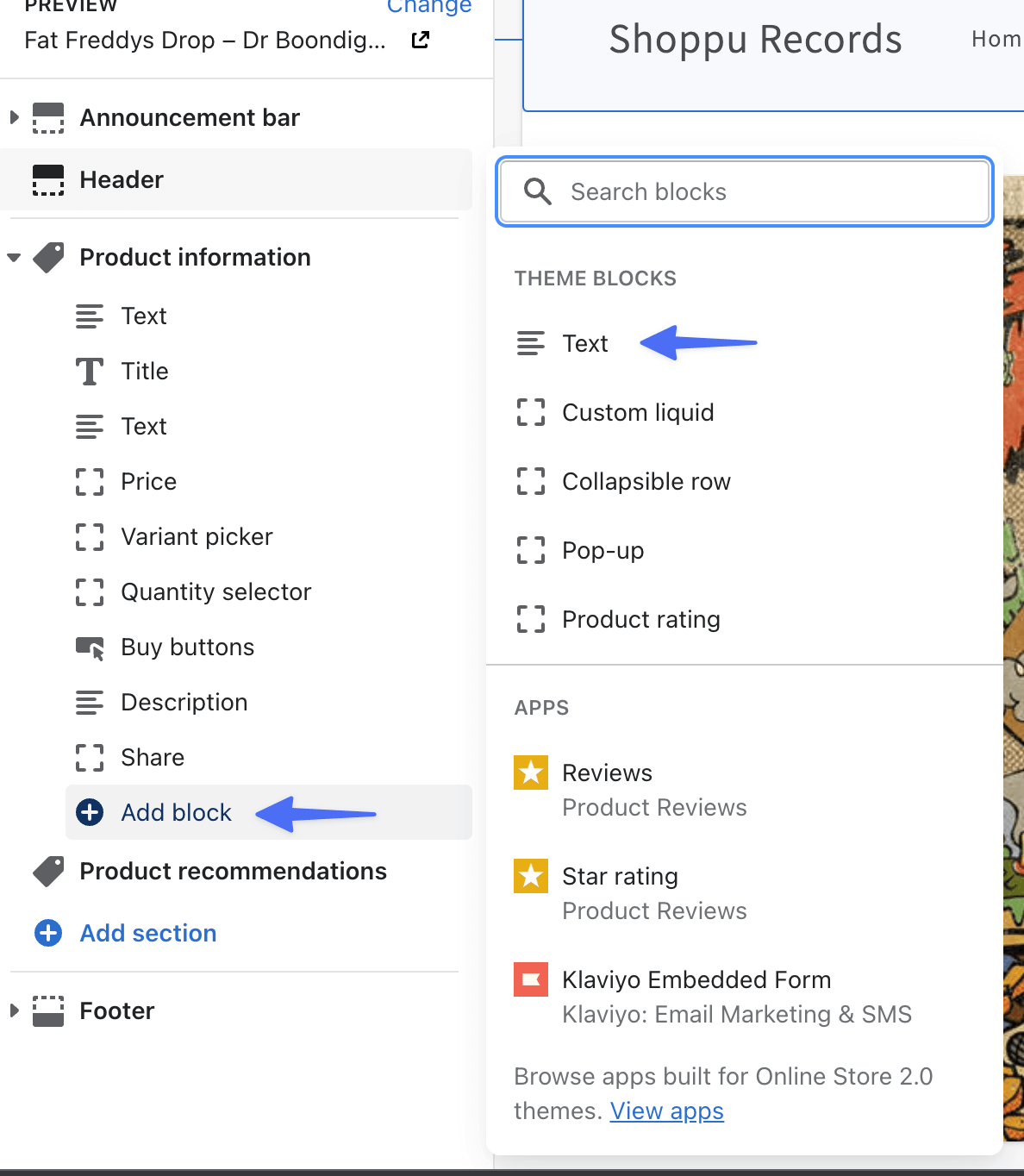
Task: Collapse the Product information section
Action: tap(13, 257)
